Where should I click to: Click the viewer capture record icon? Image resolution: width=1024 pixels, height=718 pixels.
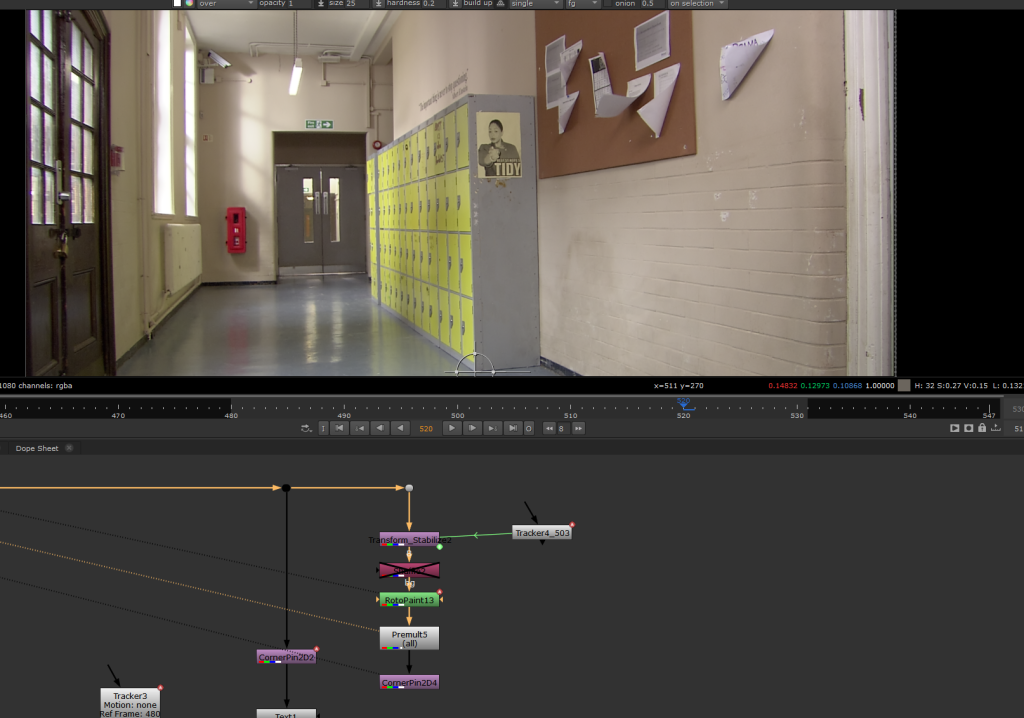pyautogui.click(x=968, y=428)
